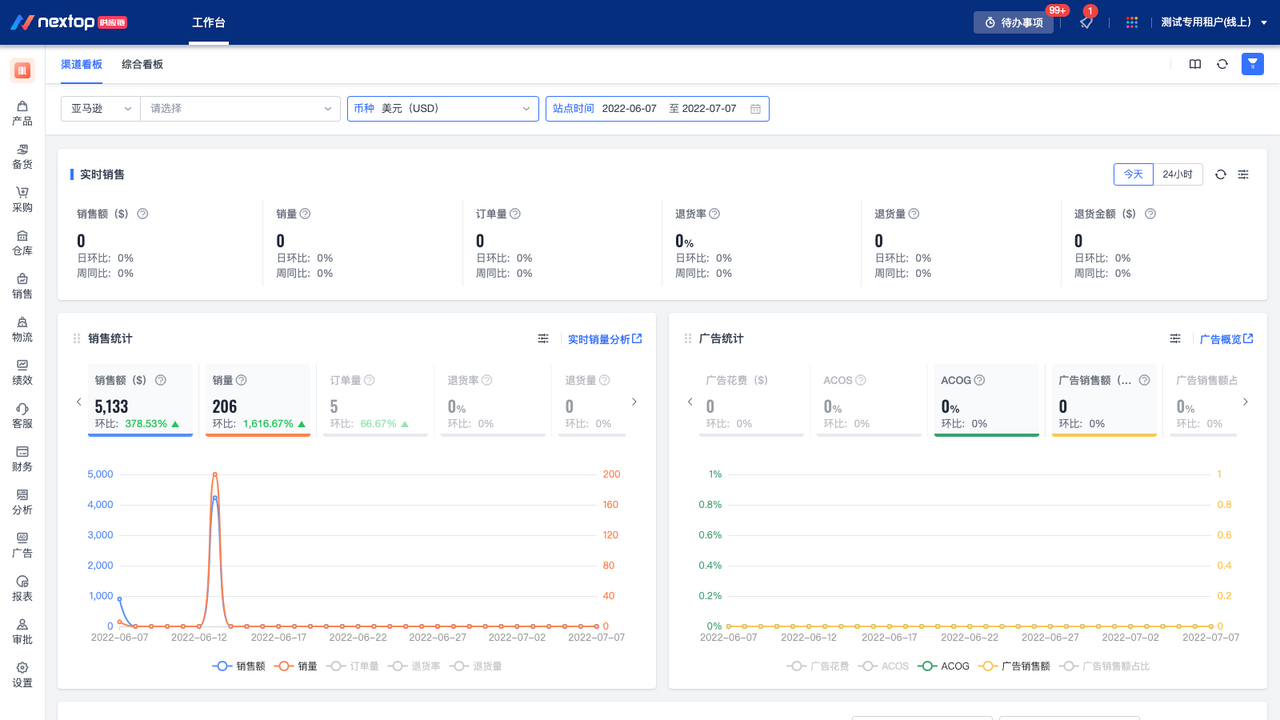Open the 币种 美元 (USD) currency dropdown

point(443,108)
